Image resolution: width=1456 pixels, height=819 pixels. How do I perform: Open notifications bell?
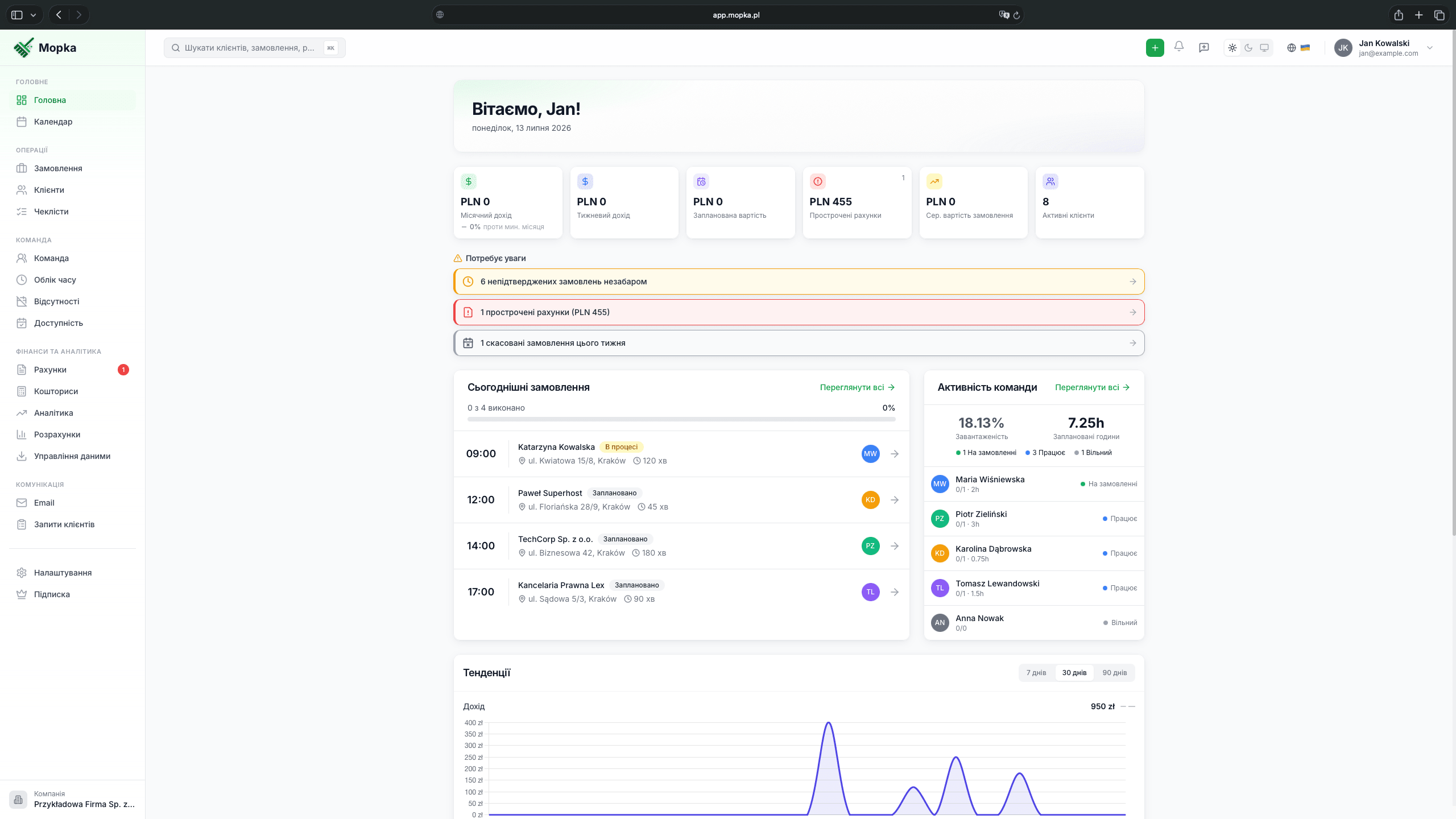[1179, 47]
